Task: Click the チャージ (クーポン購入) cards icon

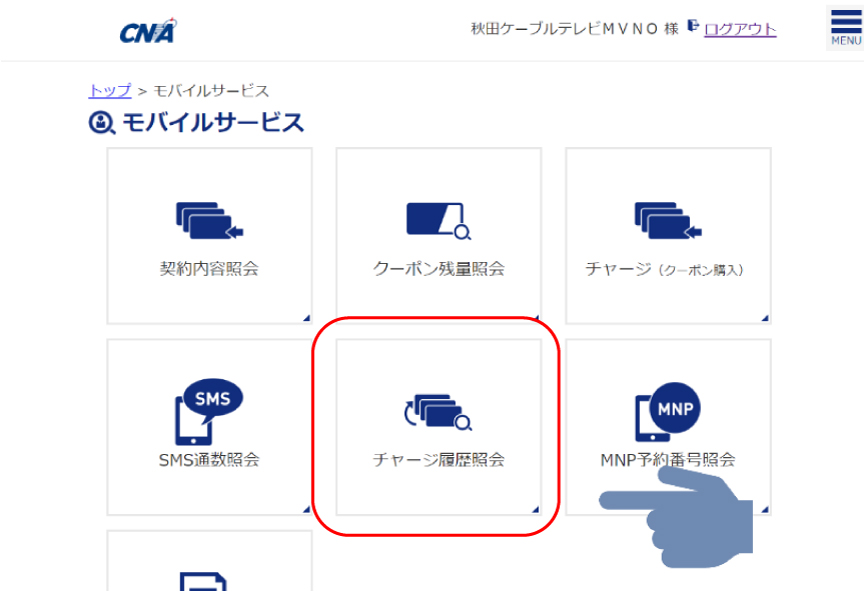Action: [668, 220]
